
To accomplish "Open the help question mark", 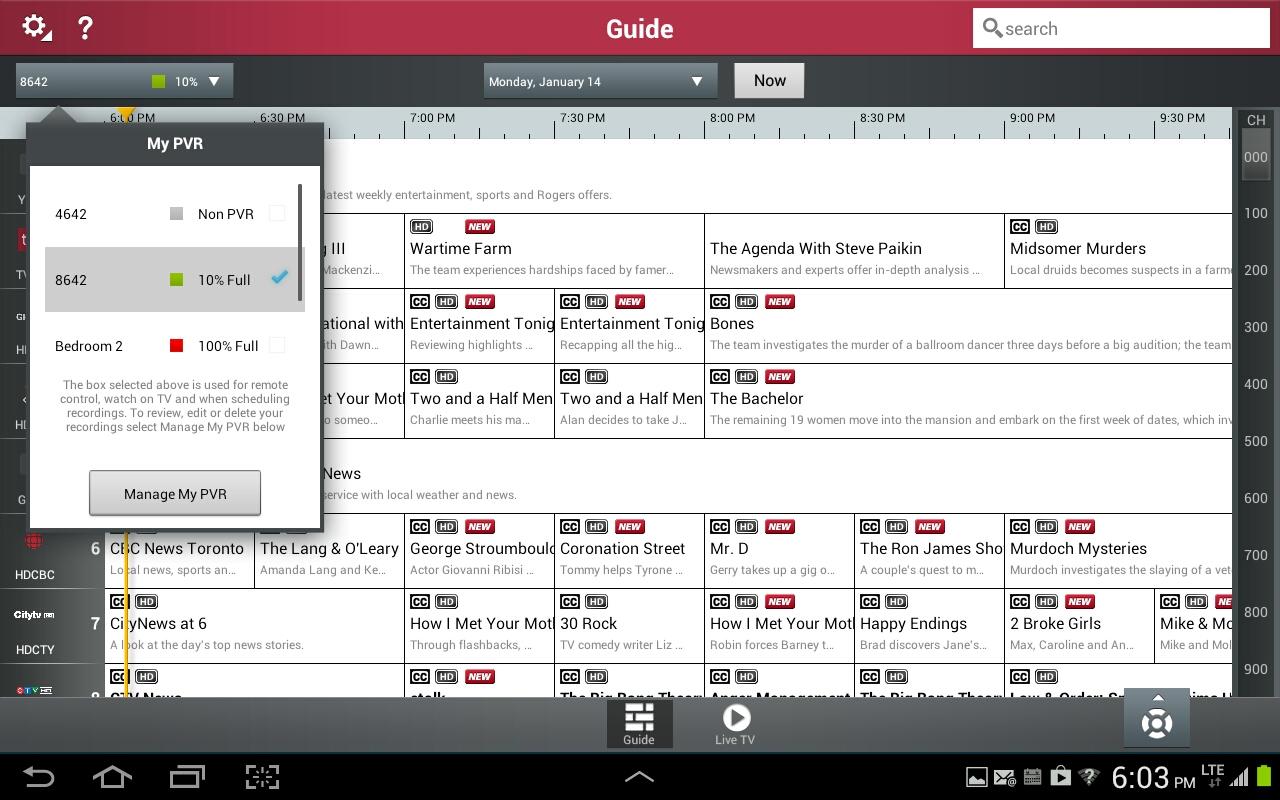I will pyautogui.click(x=85, y=27).
